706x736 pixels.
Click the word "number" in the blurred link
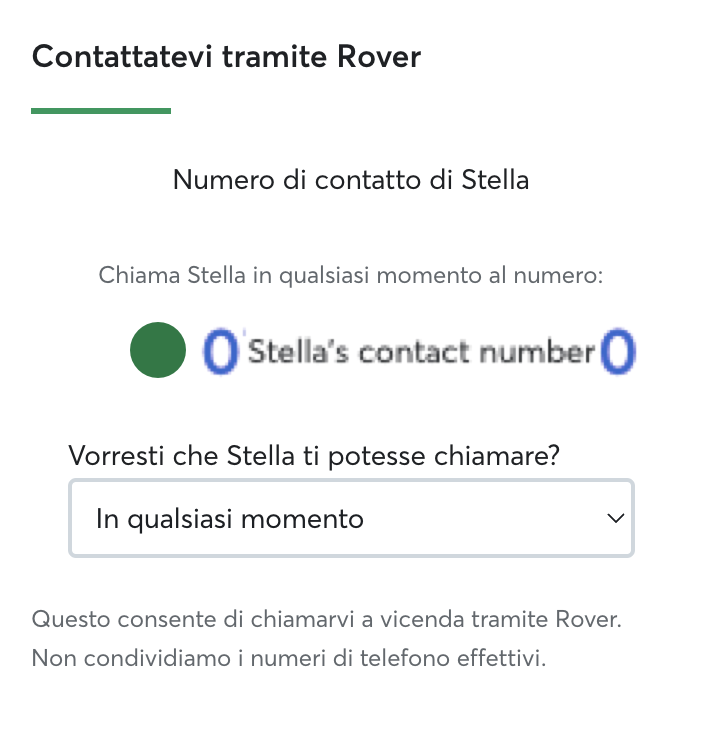(x=537, y=352)
